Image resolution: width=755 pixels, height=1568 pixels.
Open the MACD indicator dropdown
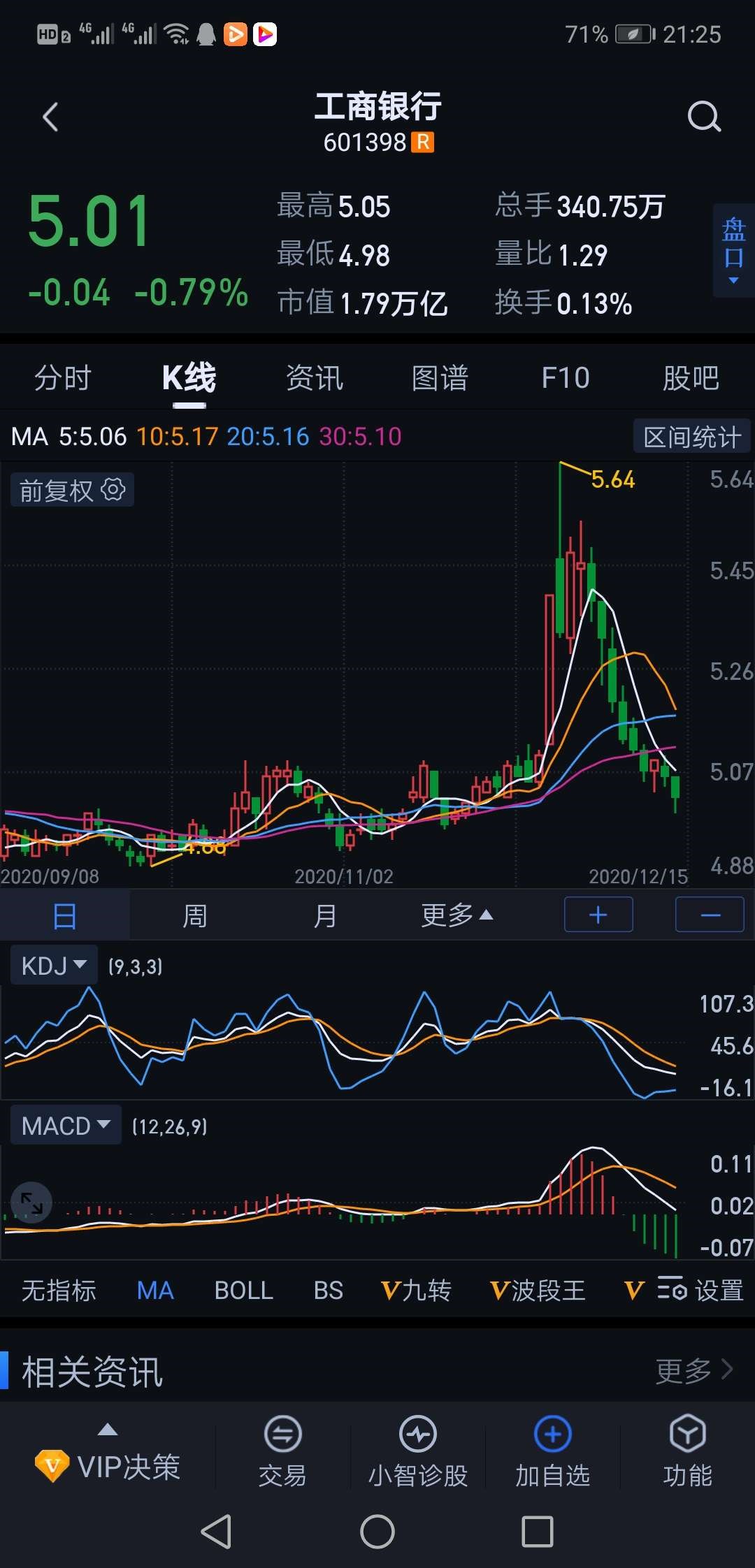pos(66,1126)
